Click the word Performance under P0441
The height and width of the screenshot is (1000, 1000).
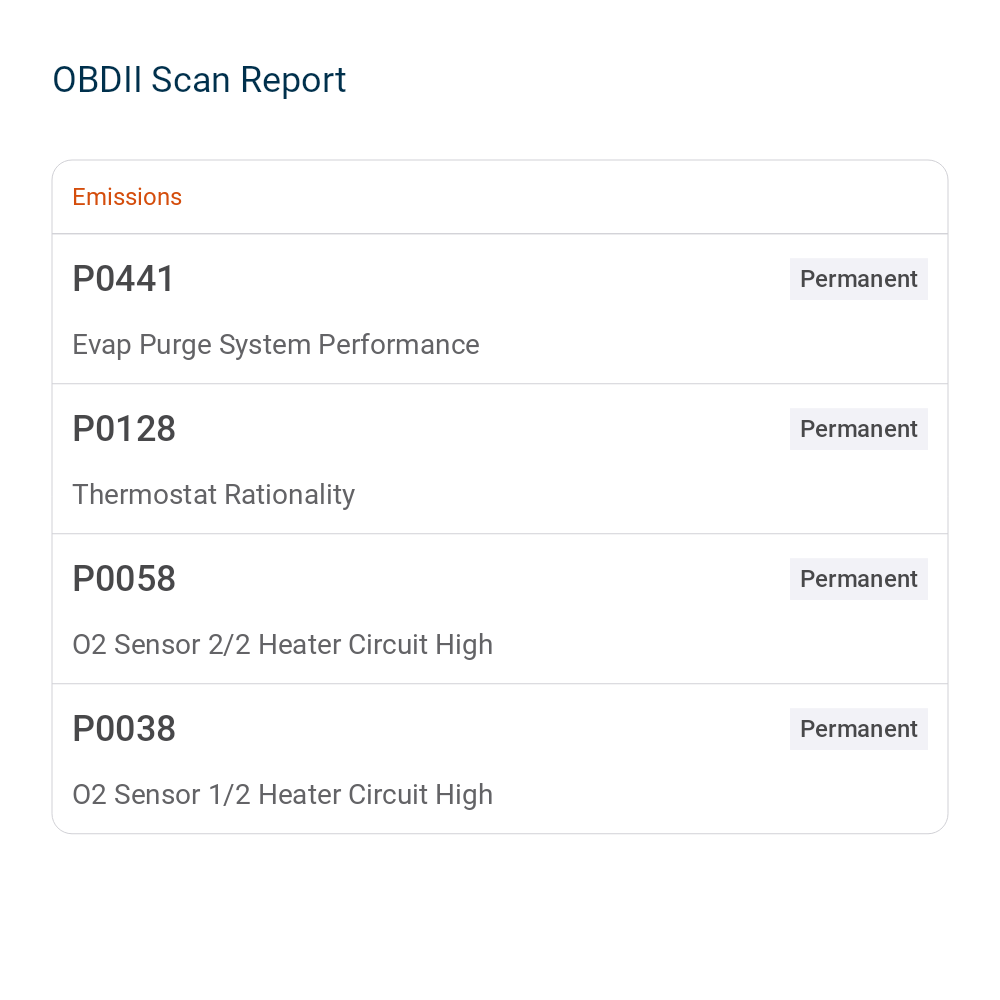pos(399,345)
